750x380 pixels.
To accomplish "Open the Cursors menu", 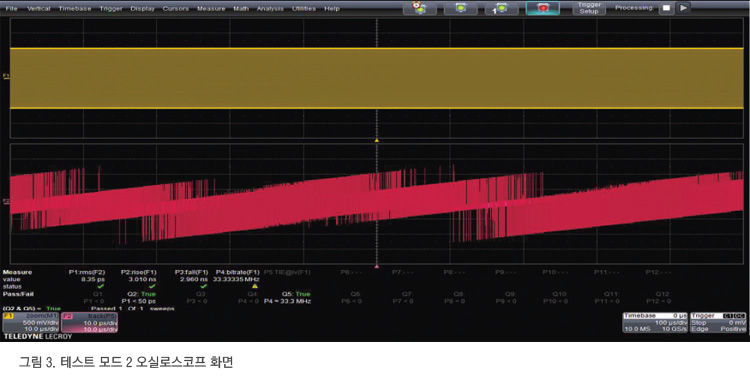I will click(176, 9).
